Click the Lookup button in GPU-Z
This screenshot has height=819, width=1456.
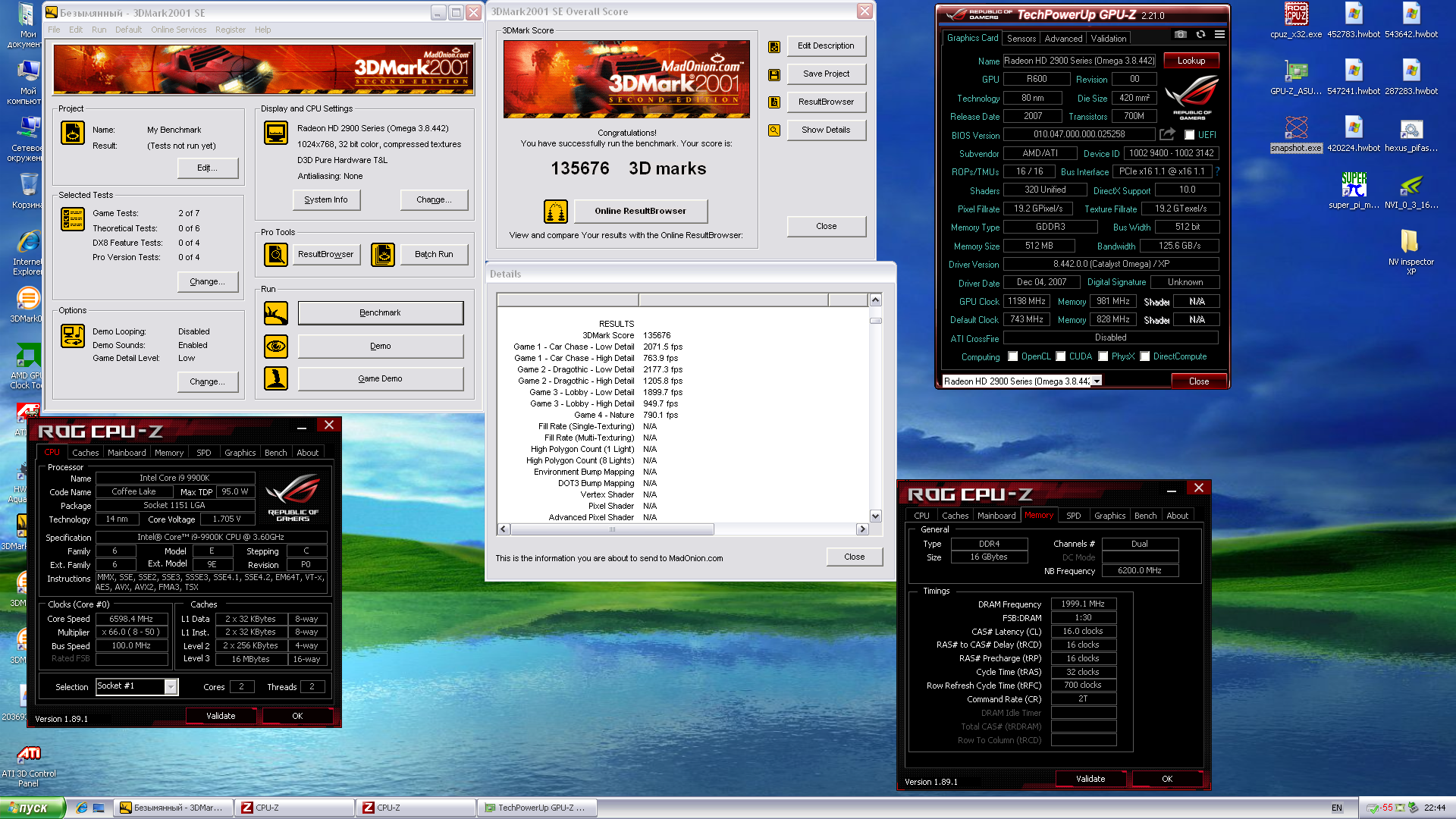pos(1191,61)
